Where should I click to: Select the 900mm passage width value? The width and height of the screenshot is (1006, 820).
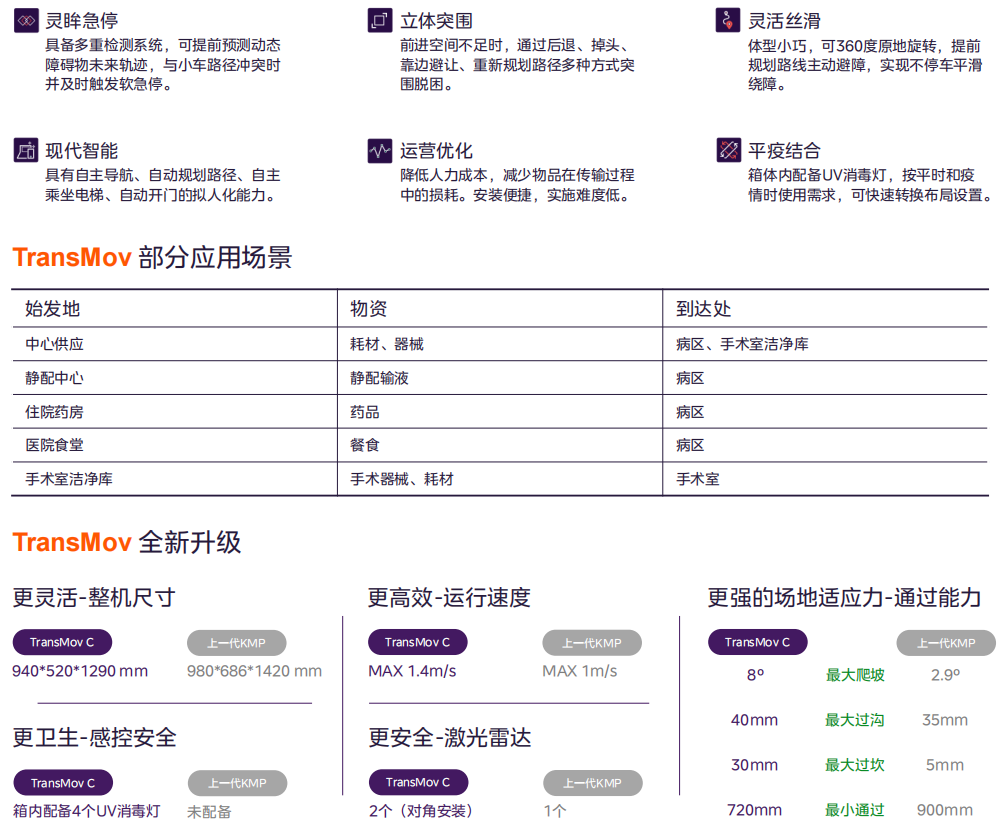tap(945, 810)
